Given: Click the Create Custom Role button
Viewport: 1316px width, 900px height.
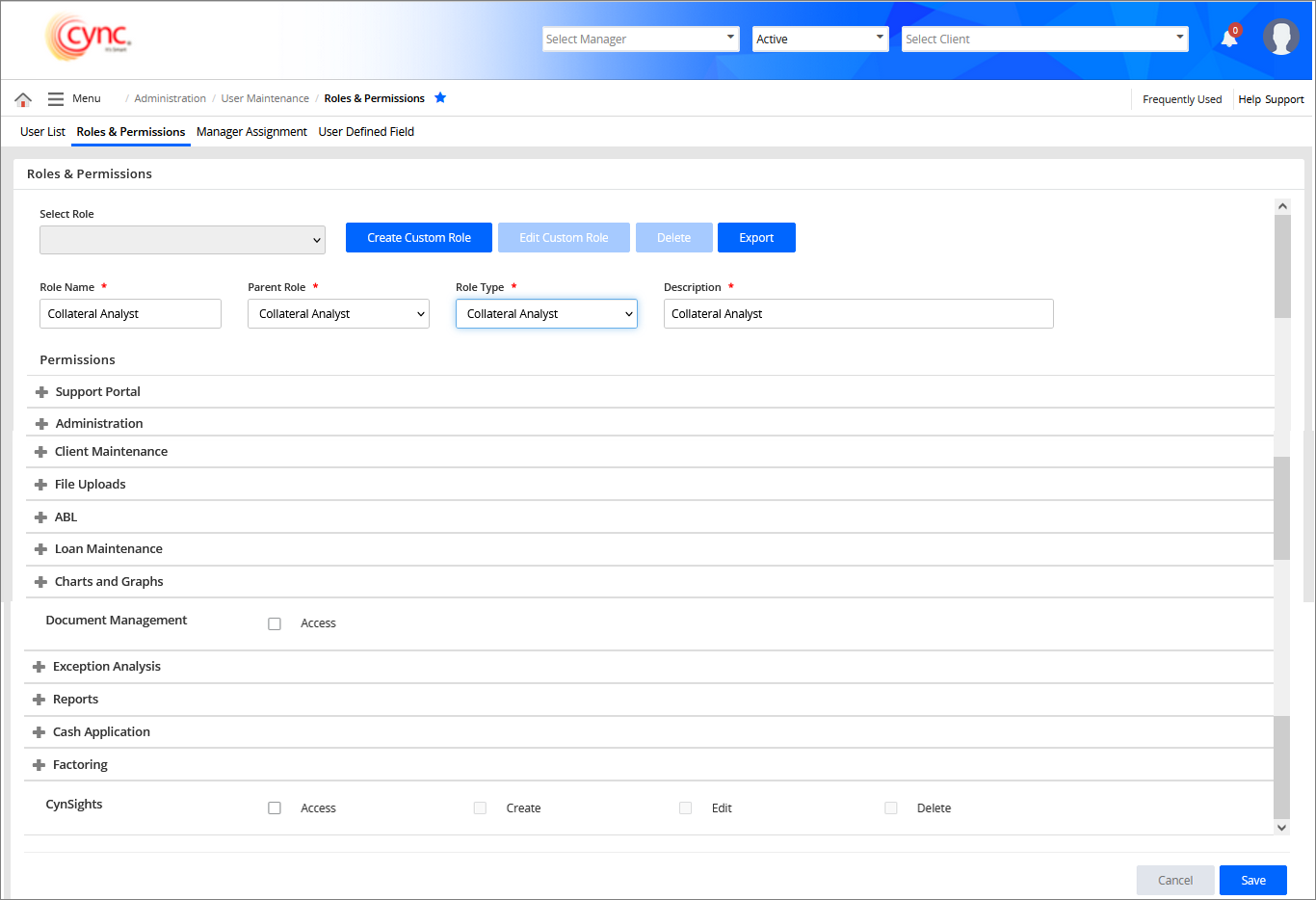Looking at the screenshot, I should click(419, 238).
